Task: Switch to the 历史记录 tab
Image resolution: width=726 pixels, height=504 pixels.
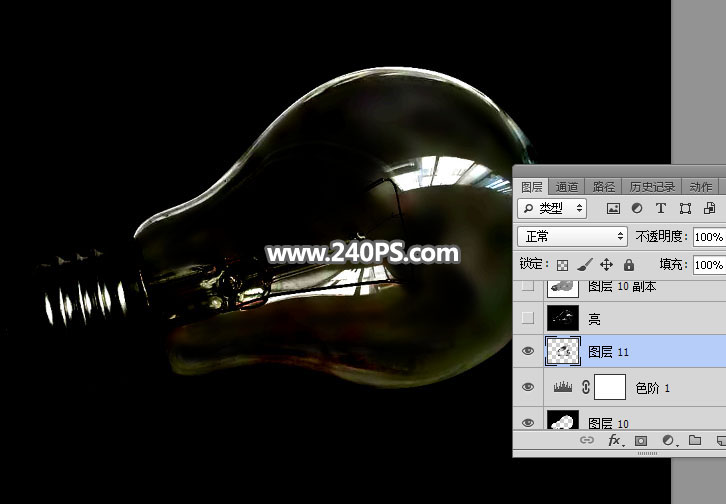Action: [652, 187]
